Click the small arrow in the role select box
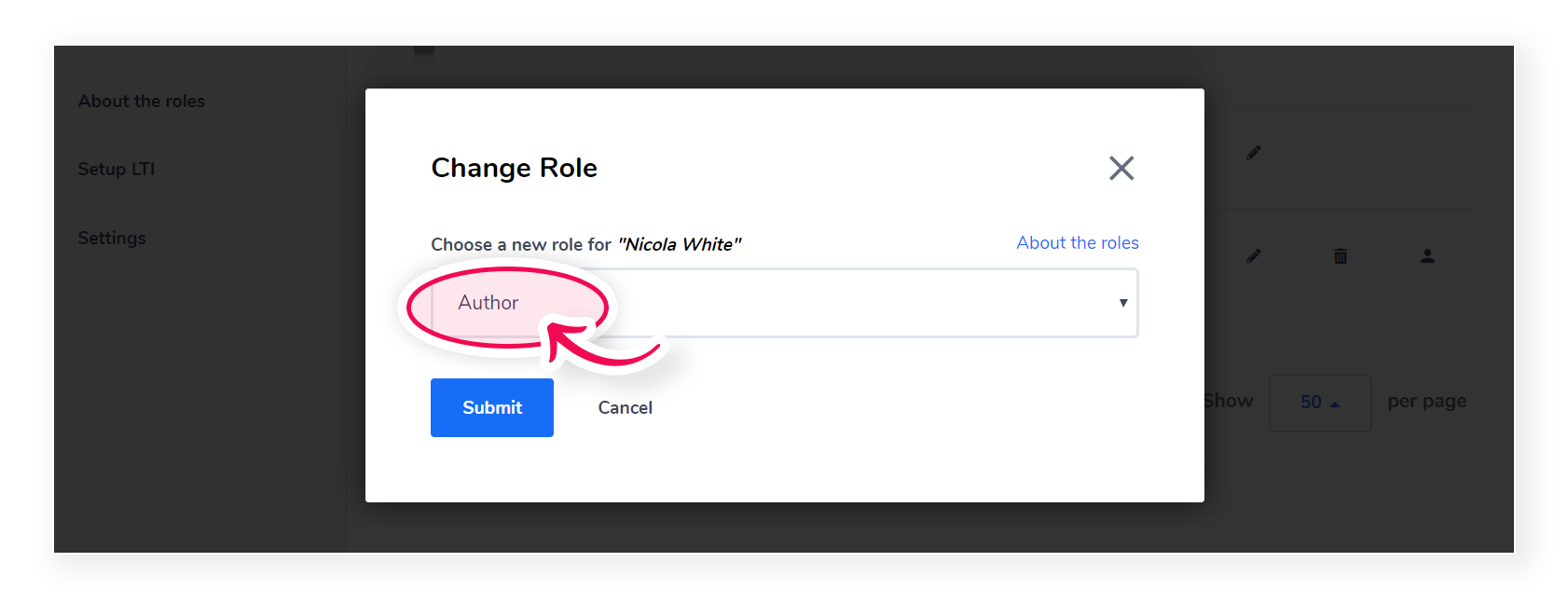The height and width of the screenshot is (603, 1568). 1123,303
